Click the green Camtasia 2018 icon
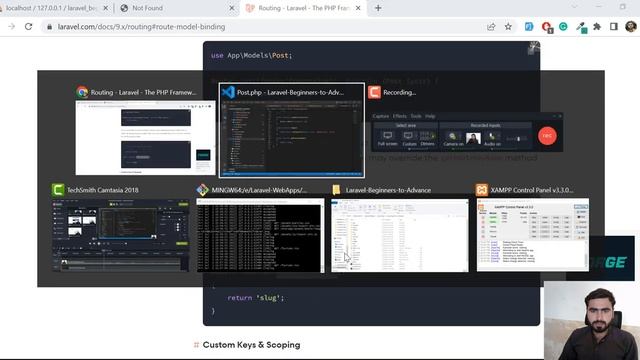 coord(58,190)
